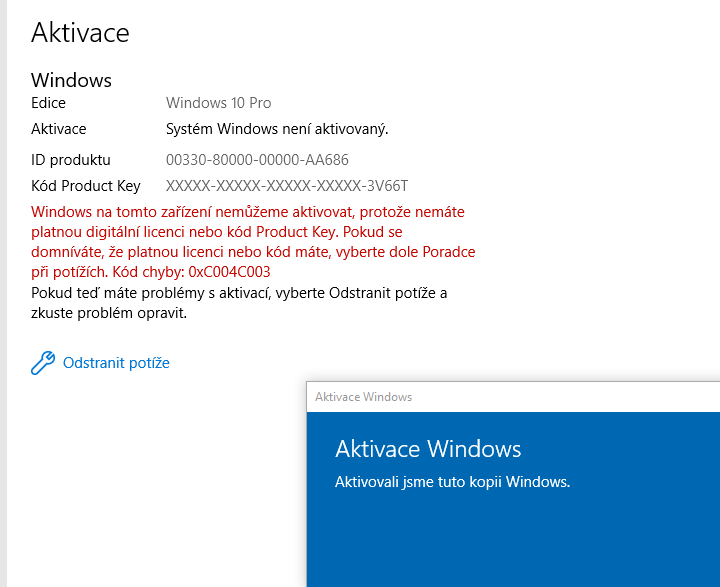Click the text zkuste problém opravit
The image size is (720, 587).
(x=109, y=313)
